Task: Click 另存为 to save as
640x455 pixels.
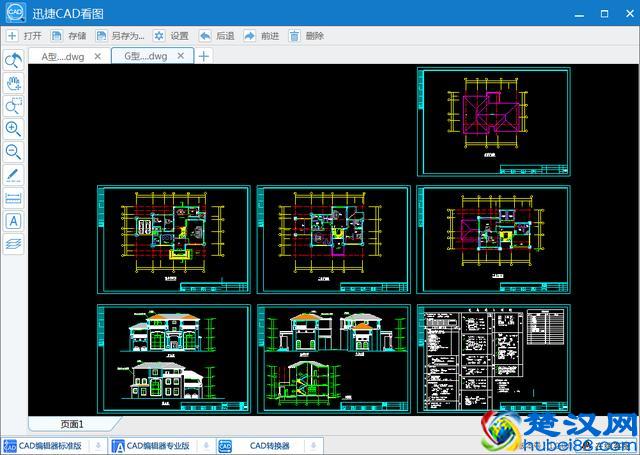Action: pos(120,36)
